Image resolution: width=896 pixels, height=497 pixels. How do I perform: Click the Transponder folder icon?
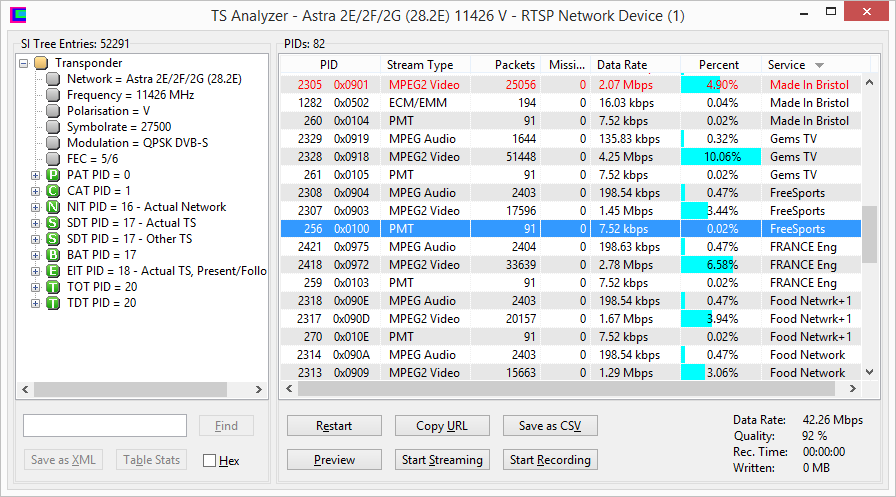(41, 63)
